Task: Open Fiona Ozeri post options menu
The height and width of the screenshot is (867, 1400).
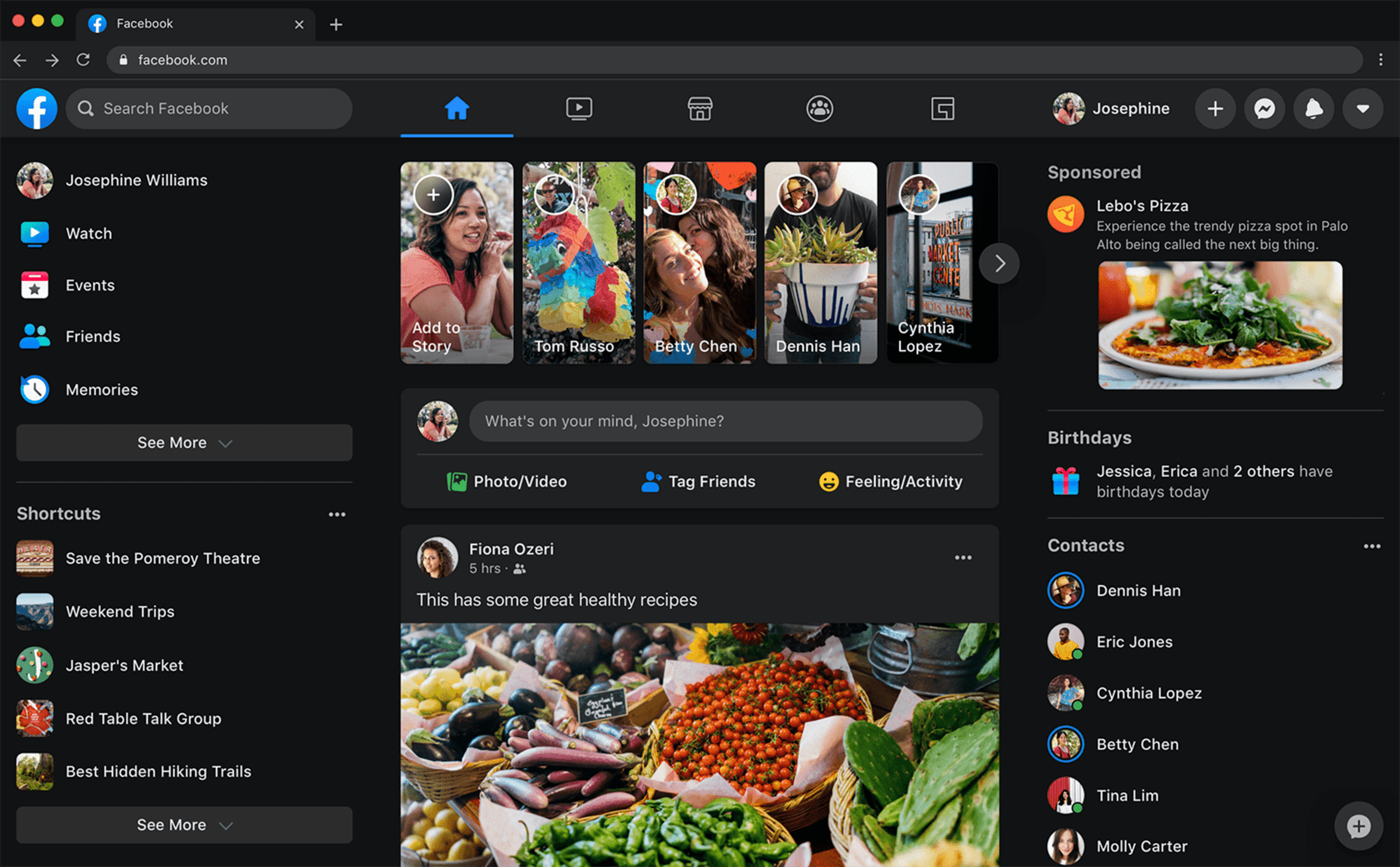Action: click(x=963, y=557)
